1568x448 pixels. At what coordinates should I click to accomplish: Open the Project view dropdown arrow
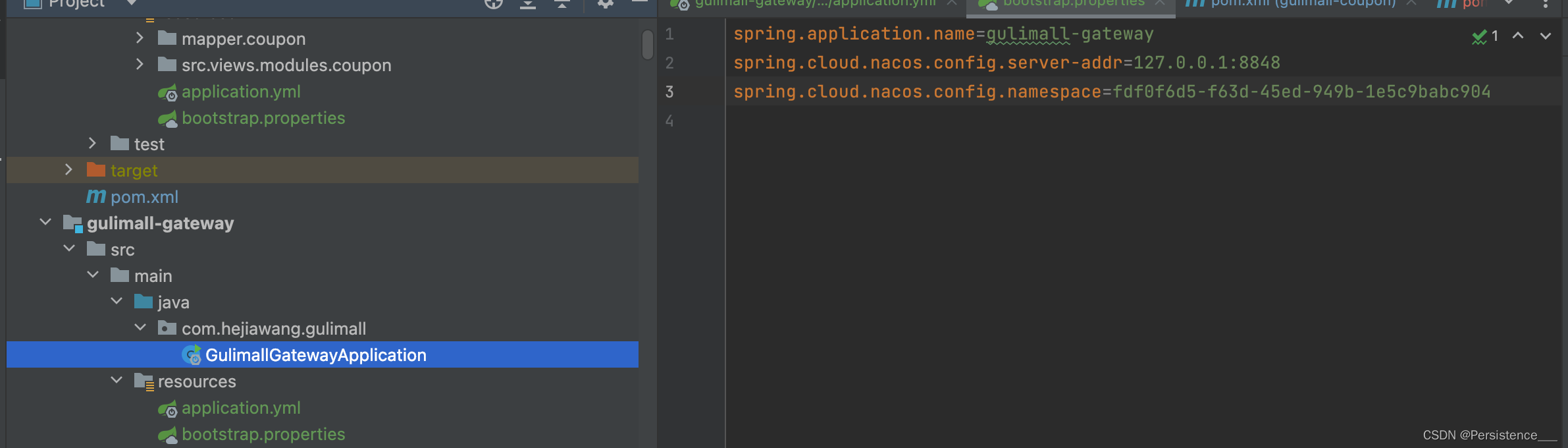[132, 3]
